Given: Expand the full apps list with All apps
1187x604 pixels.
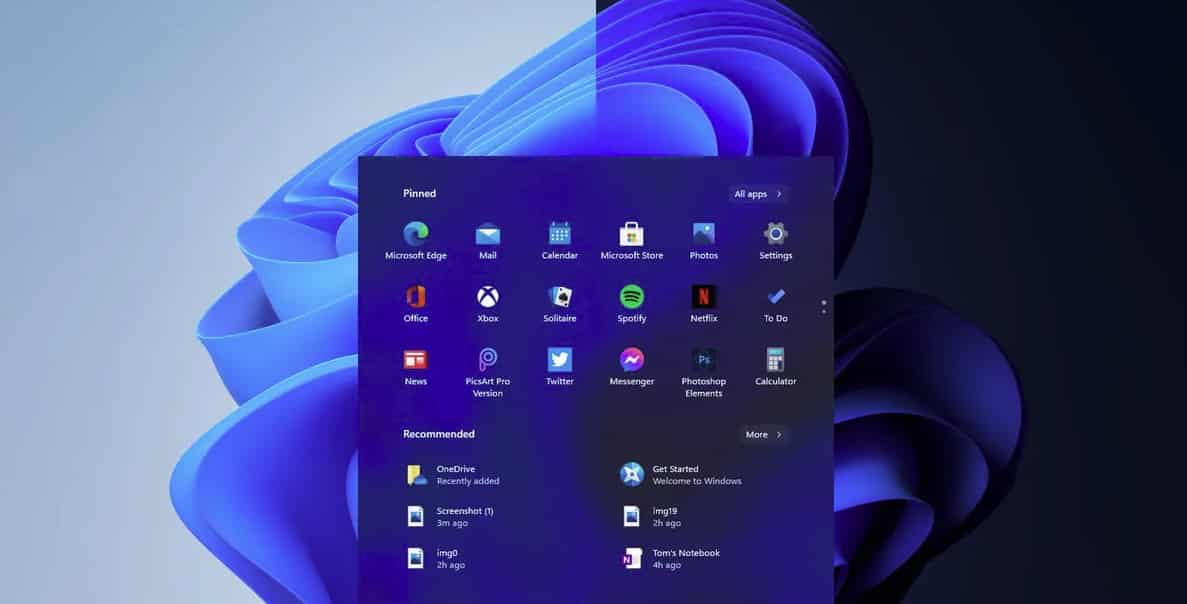Looking at the screenshot, I should (x=757, y=193).
